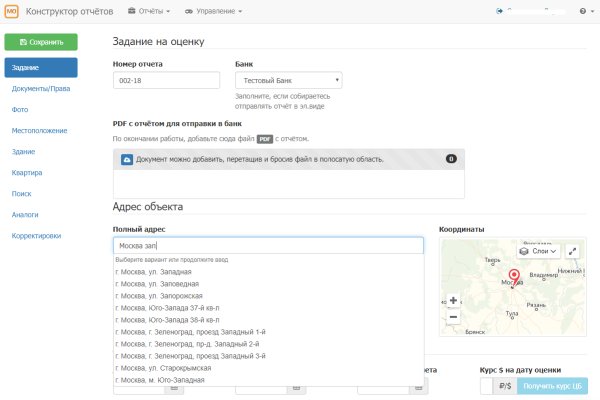This screenshot has width=600, height=400.
Task: Click the help question mark icon
Action: click(582, 11)
